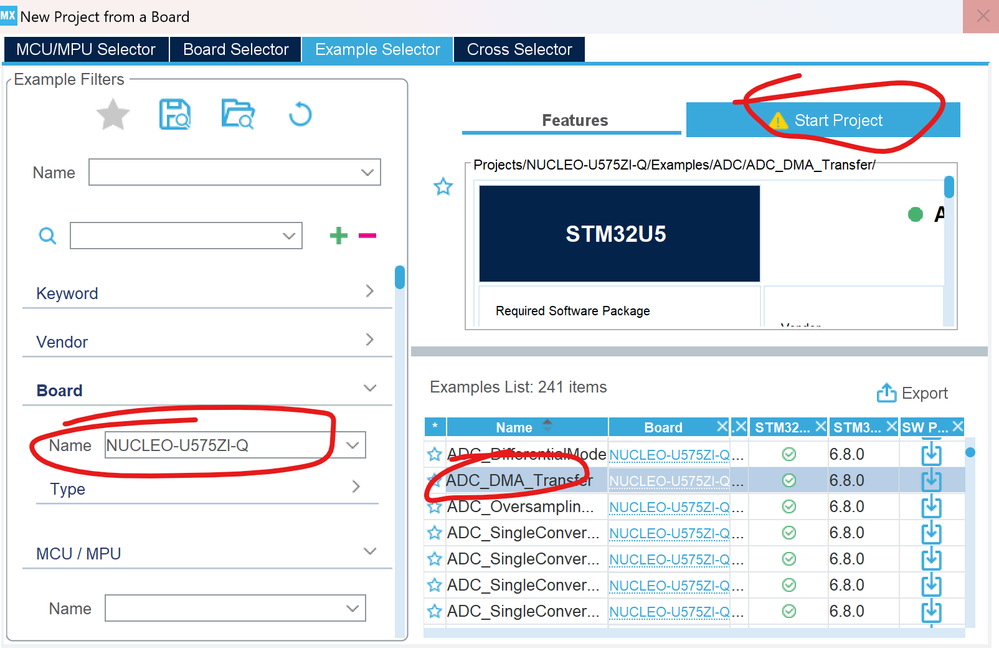Remove a search criterion with the pink minus
The height and width of the screenshot is (648, 999).
pos(368,236)
